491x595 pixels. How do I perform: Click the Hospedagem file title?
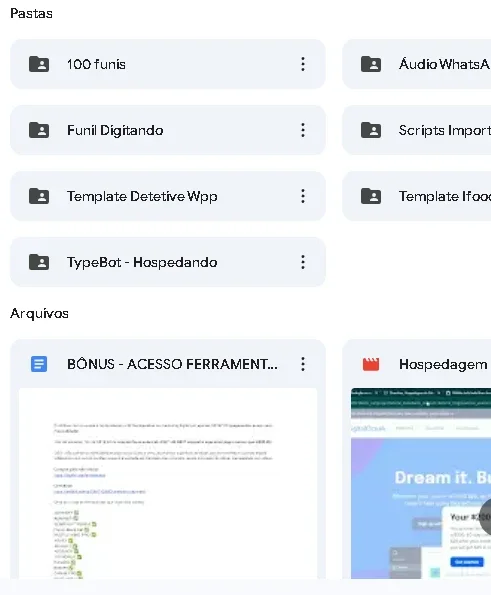443,365
